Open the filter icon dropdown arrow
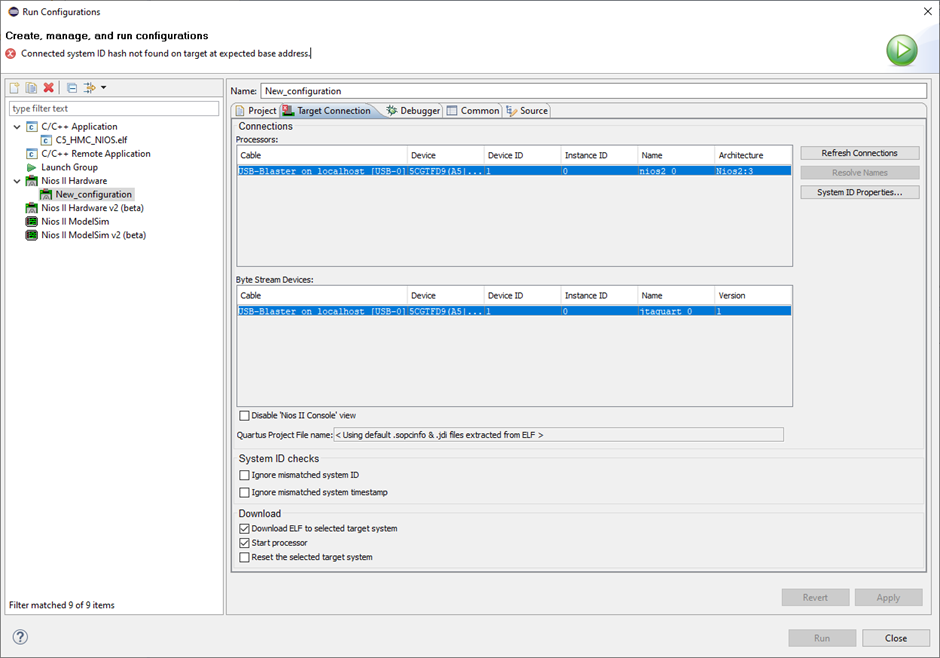Viewport: 940px width, 658px height. pyautogui.click(x=104, y=87)
